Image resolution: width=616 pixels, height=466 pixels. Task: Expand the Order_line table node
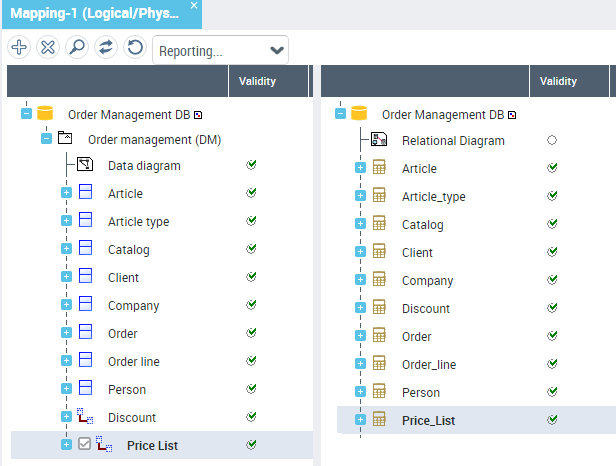360,365
